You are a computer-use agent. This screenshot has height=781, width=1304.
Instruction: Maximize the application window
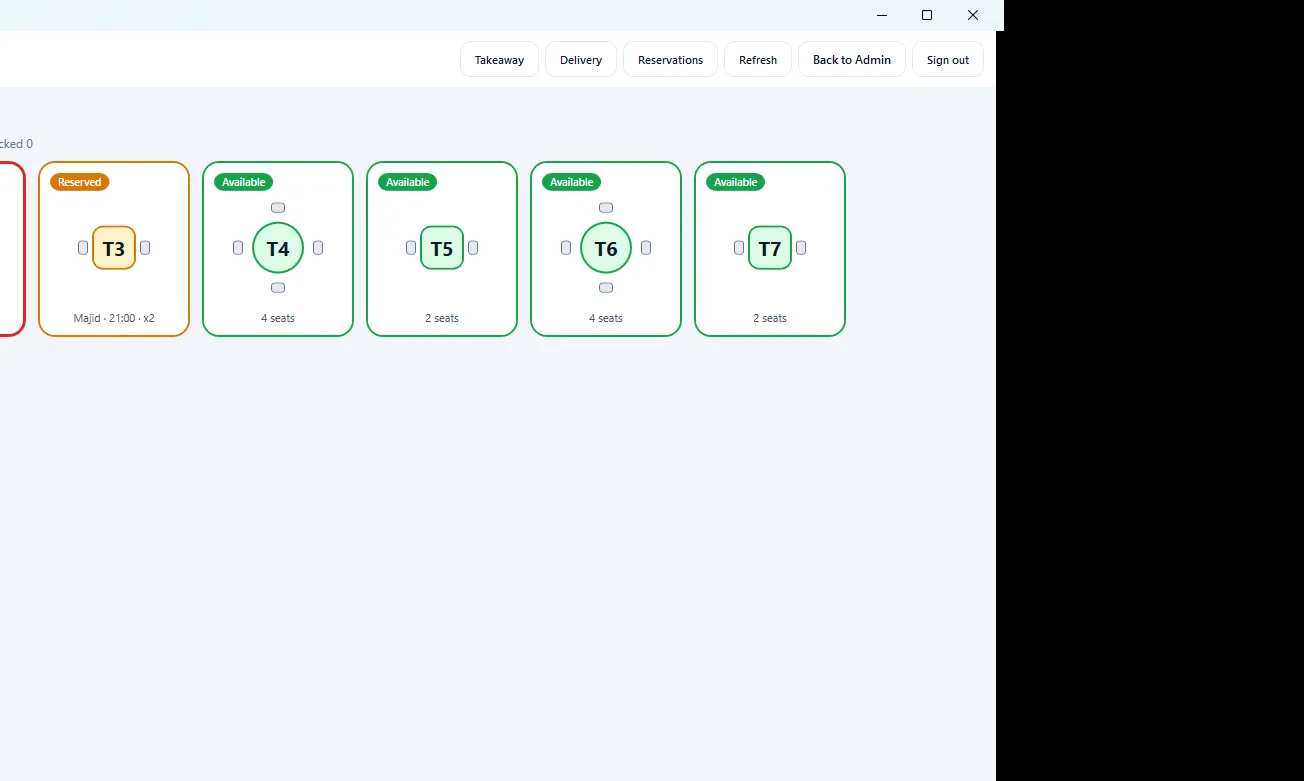pos(927,15)
